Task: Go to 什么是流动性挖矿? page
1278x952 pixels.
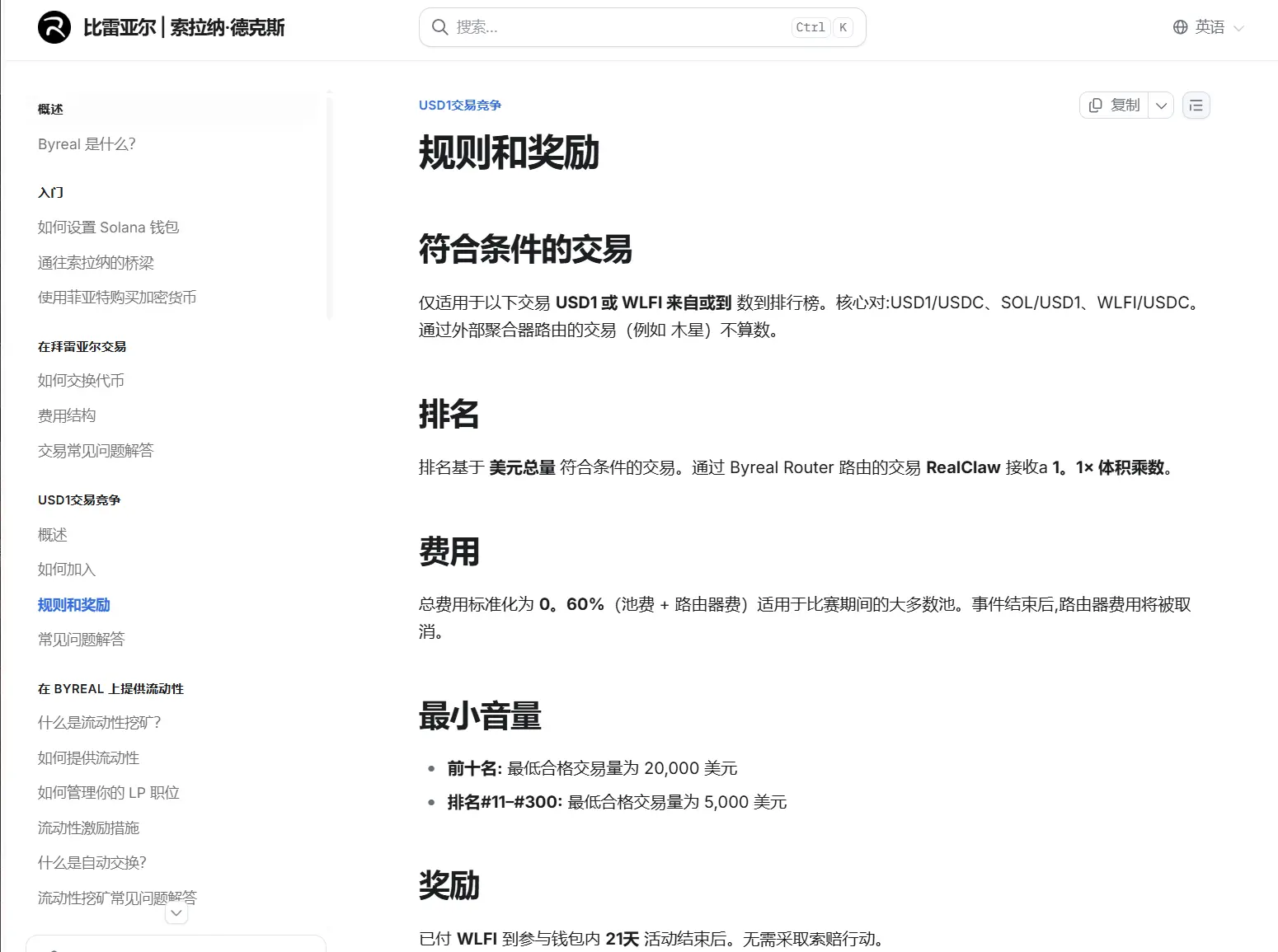Action: point(100,723)
